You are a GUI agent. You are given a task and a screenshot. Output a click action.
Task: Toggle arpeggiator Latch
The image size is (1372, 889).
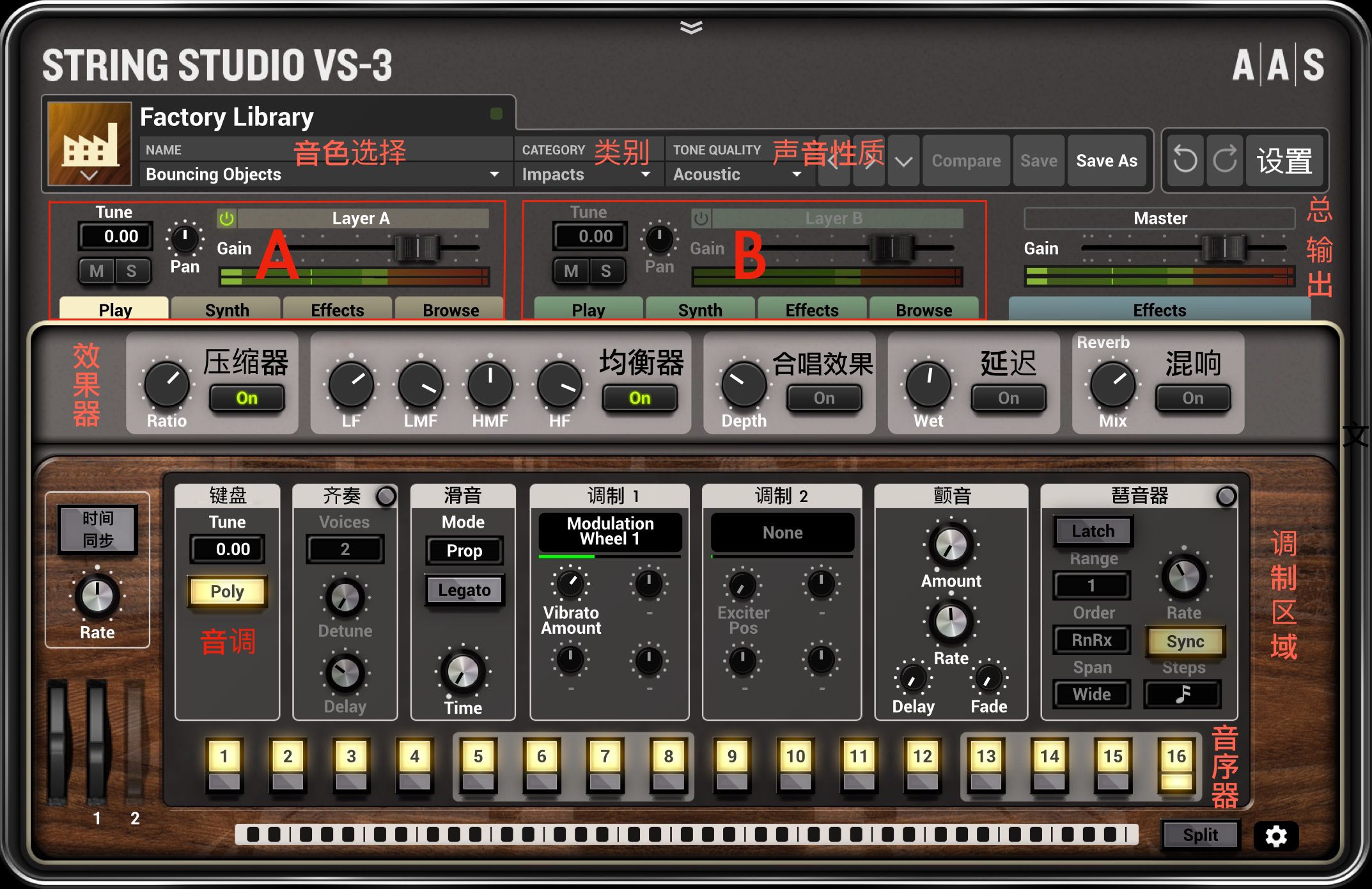point(1093,531)
